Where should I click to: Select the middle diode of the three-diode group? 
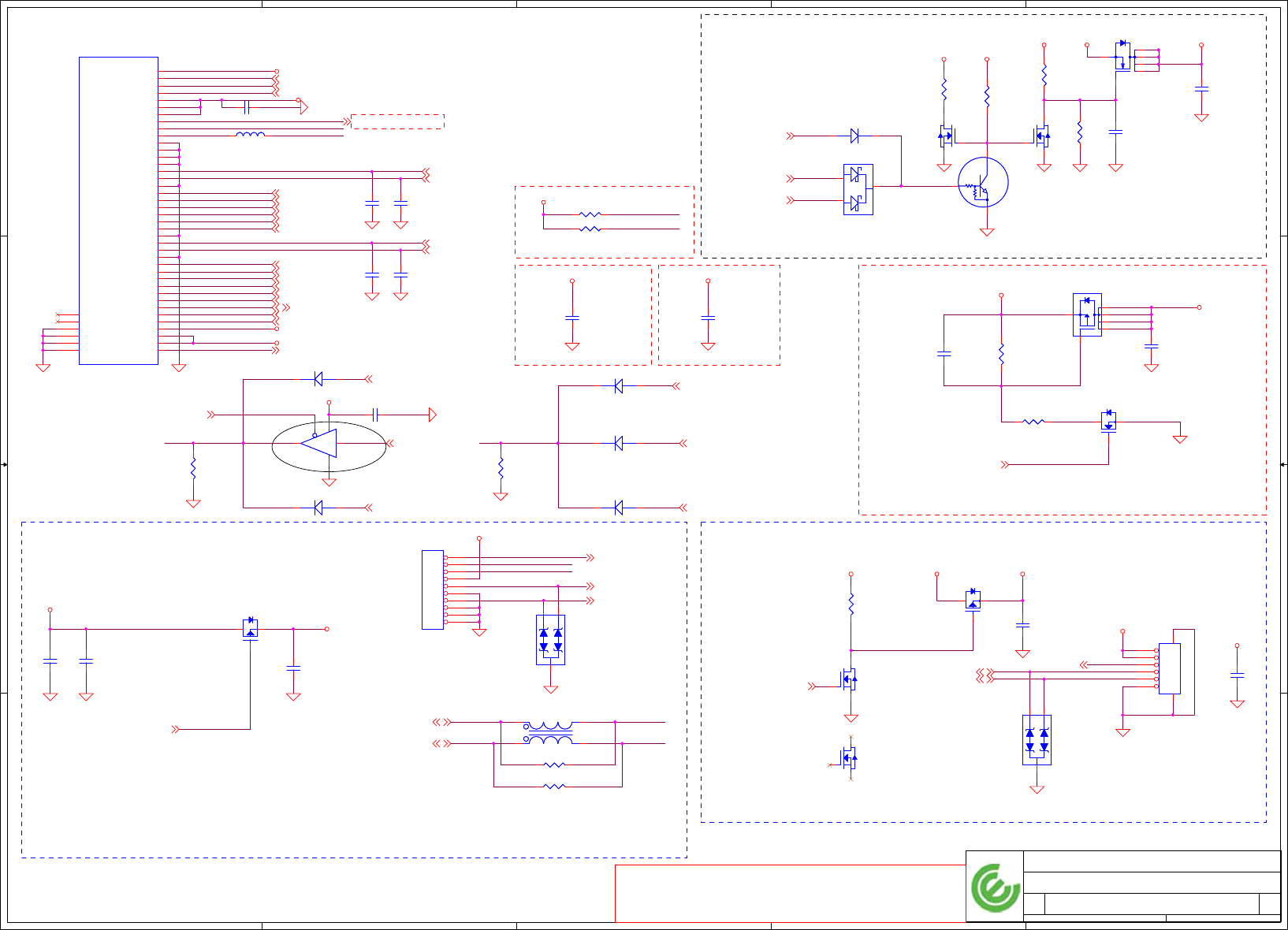618,444
